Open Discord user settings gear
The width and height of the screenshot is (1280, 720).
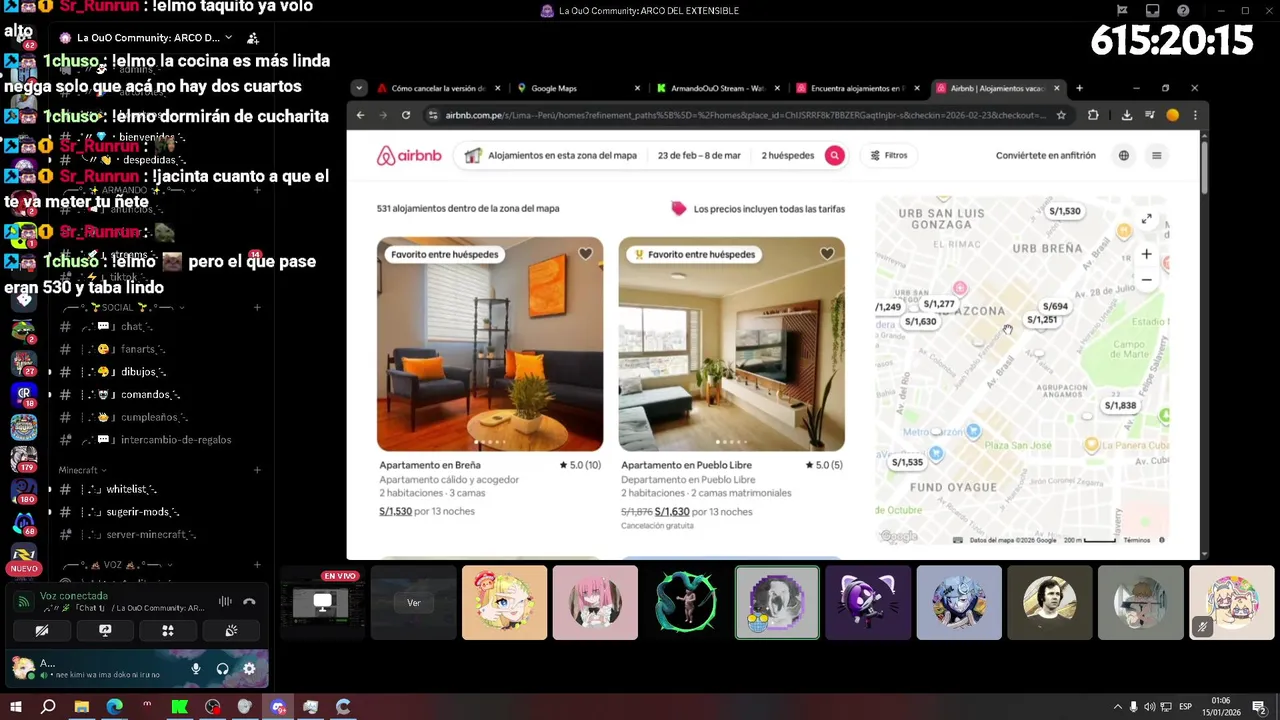click(x=249, y=668)
